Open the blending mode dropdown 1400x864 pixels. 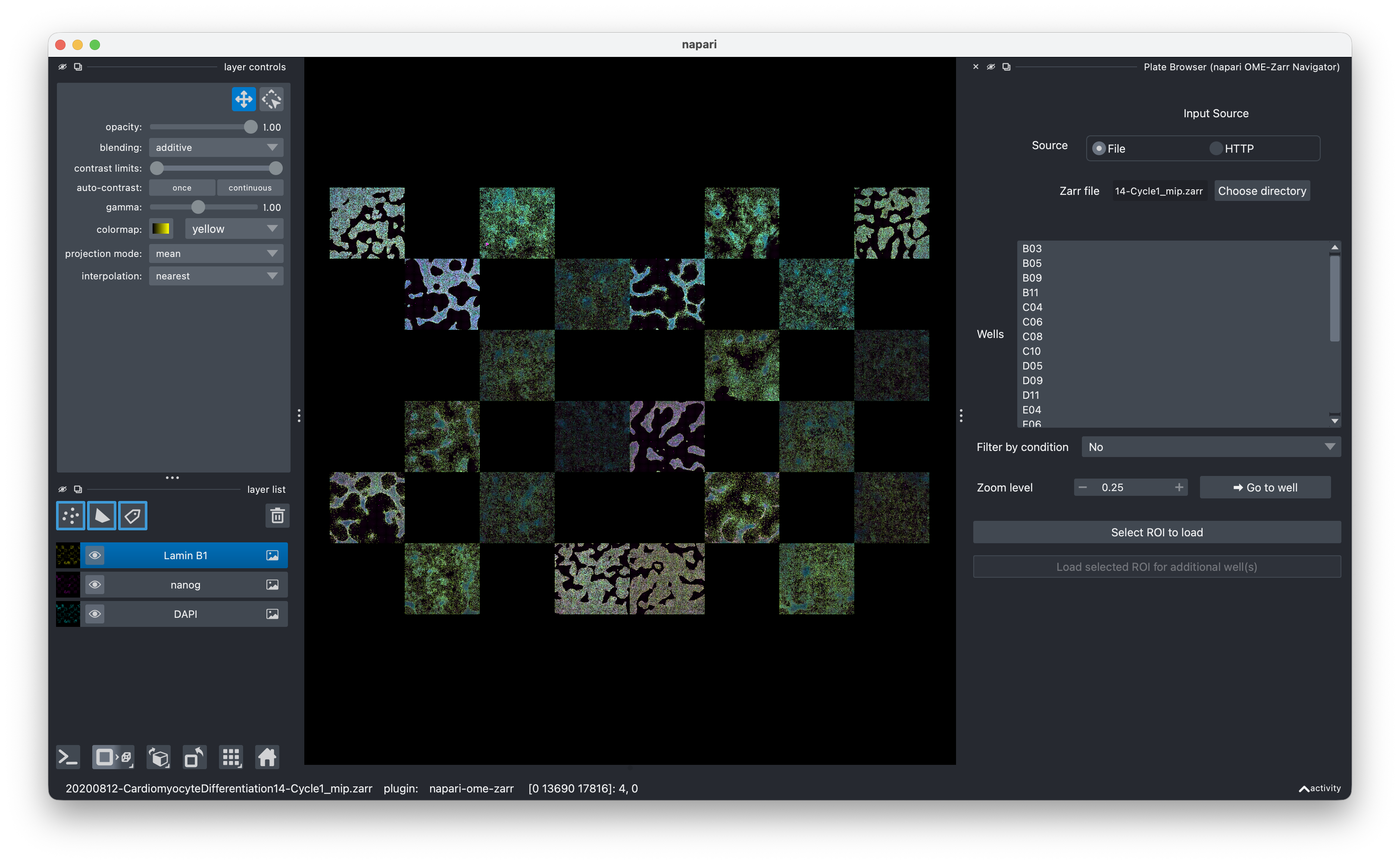point(216,147)
